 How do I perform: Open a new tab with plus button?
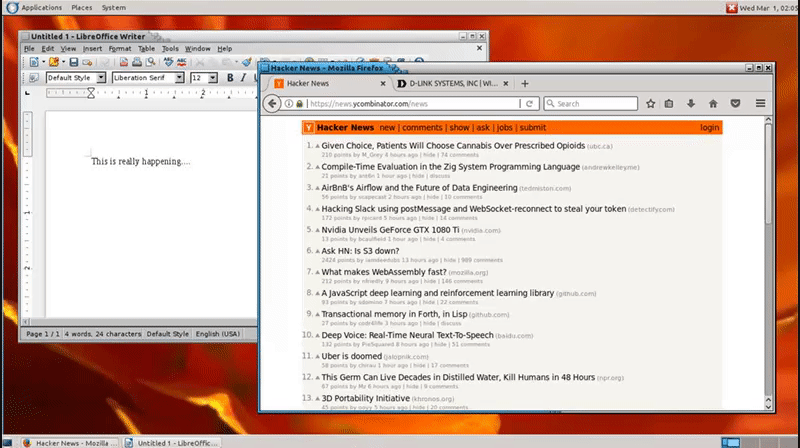pos(524,83)
